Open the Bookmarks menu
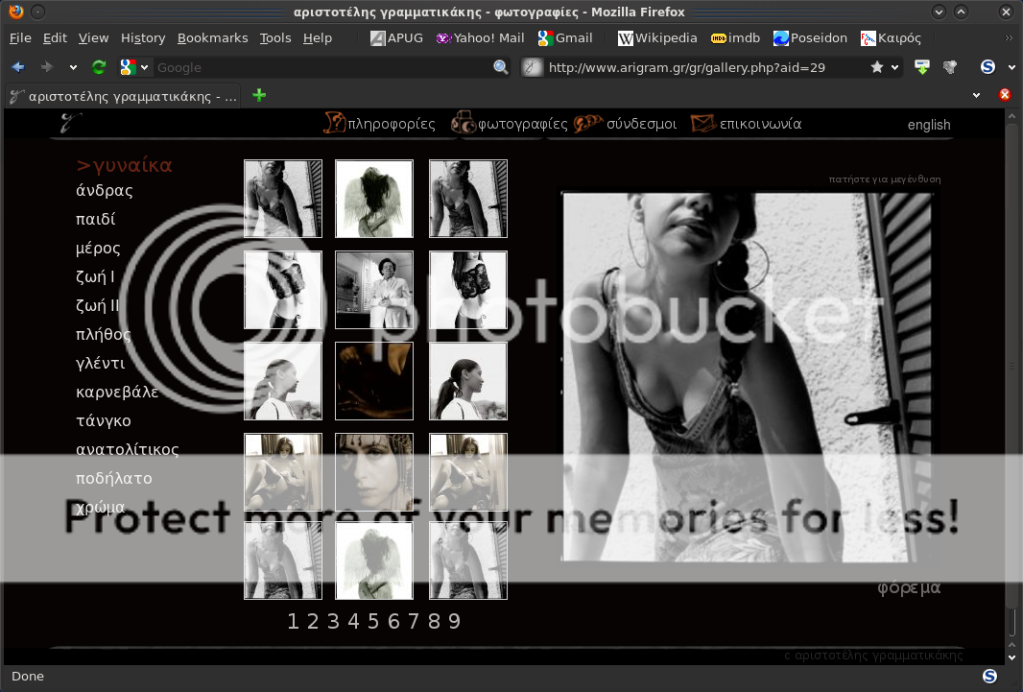Viewport: 1023px width, 692px height. (212, 38)
